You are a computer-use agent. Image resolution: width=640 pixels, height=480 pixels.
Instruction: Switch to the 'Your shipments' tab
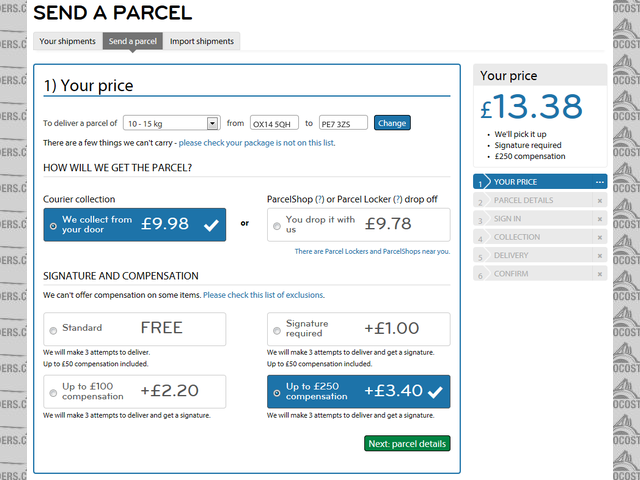[x=68, y=42]
